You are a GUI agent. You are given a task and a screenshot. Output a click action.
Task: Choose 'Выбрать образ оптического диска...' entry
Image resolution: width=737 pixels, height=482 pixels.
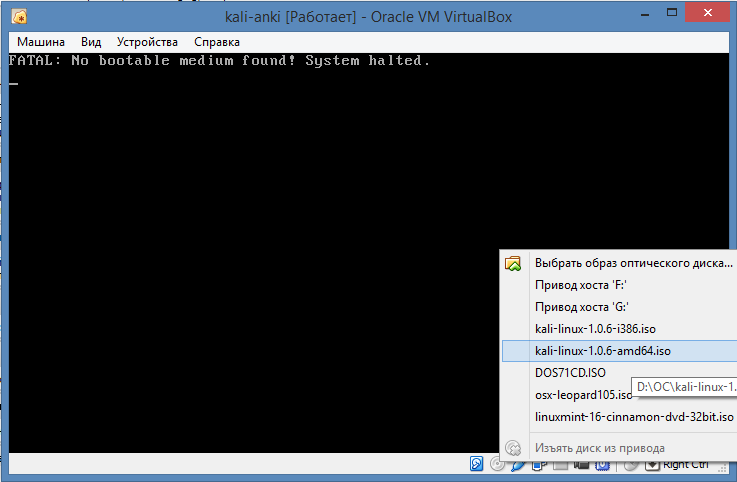(x=619, y=263)
